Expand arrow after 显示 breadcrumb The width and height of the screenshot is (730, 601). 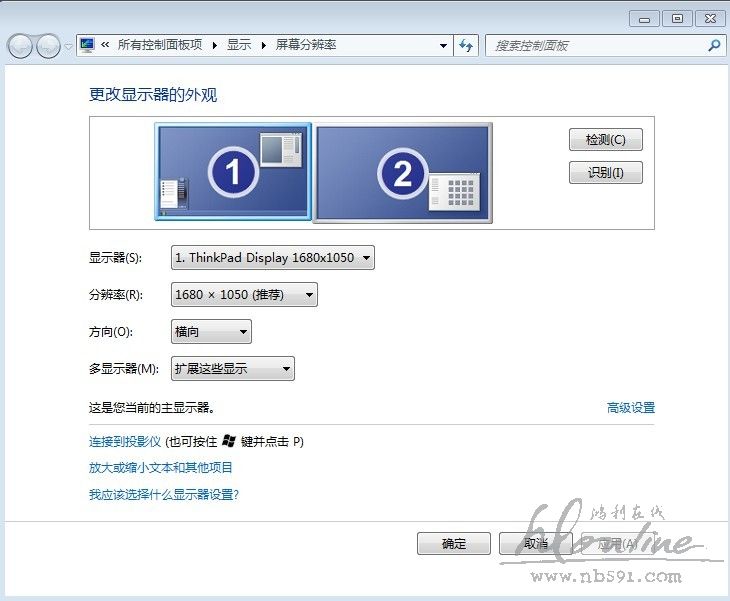coord(264,45)
